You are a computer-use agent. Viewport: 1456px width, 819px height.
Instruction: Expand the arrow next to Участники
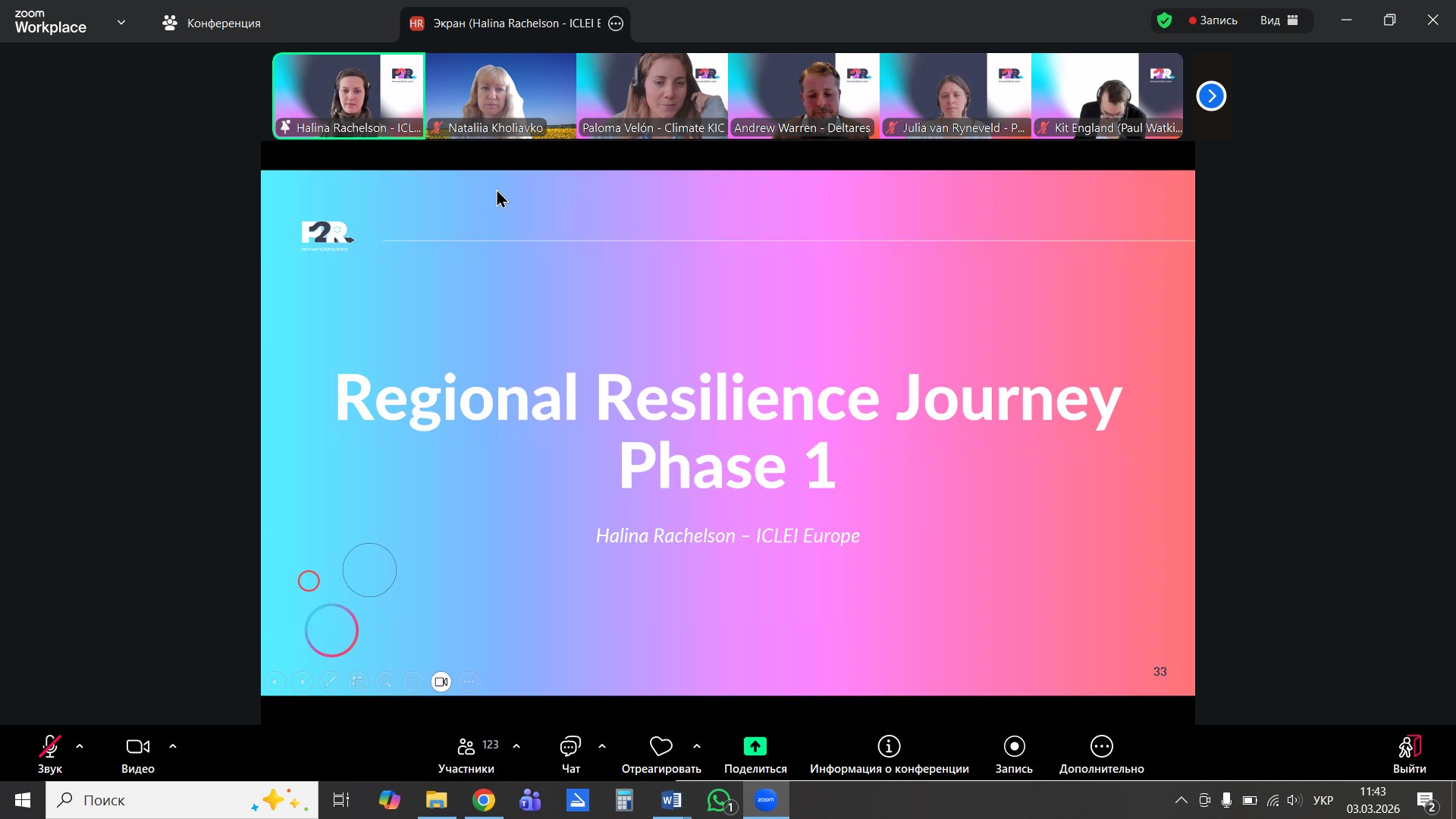point(516,747)
